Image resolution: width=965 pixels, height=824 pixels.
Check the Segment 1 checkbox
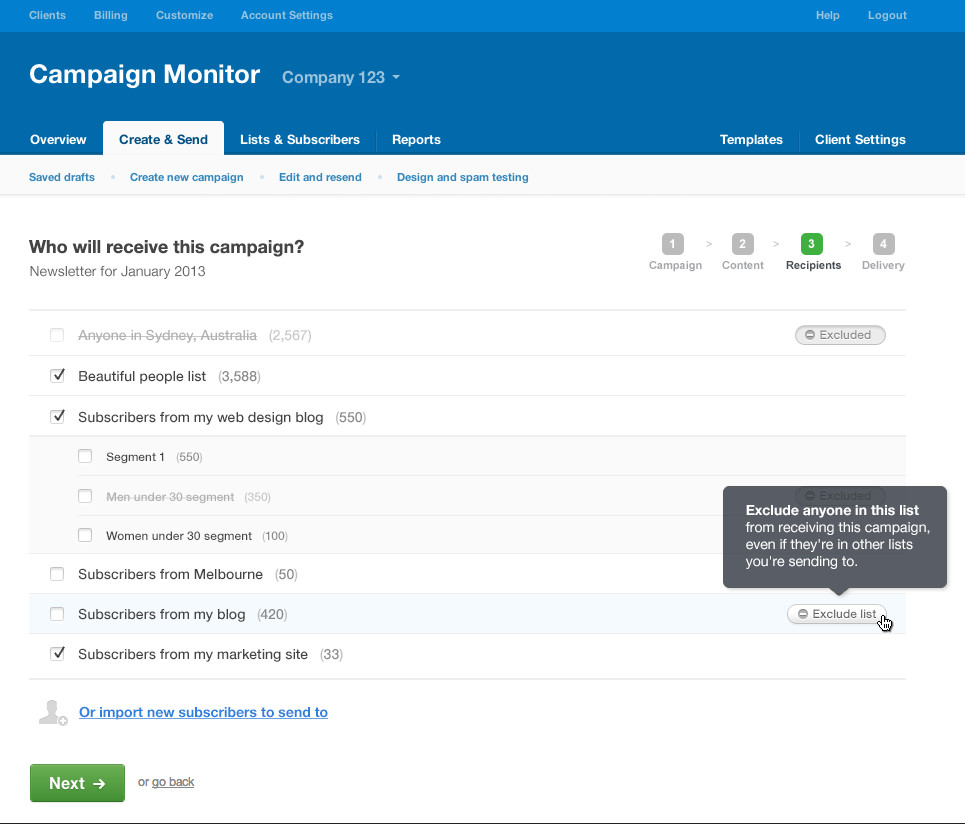pos(85,455)
